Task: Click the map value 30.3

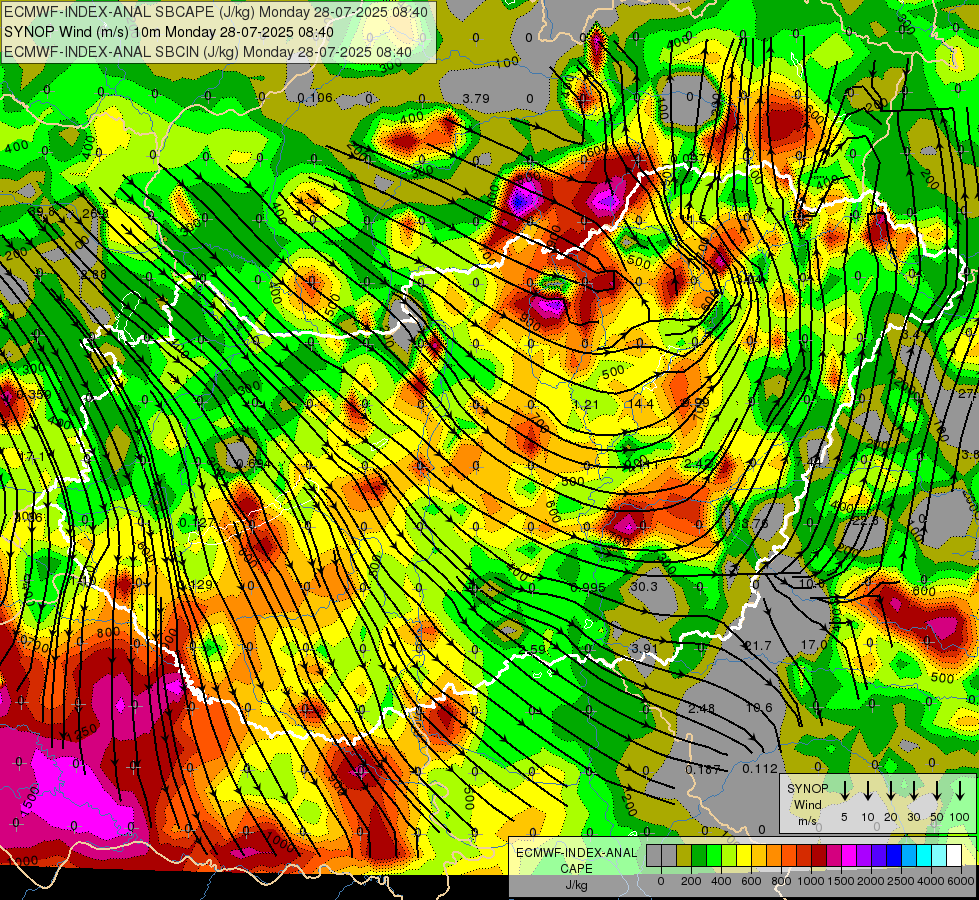Action: [x=644, y=586]
